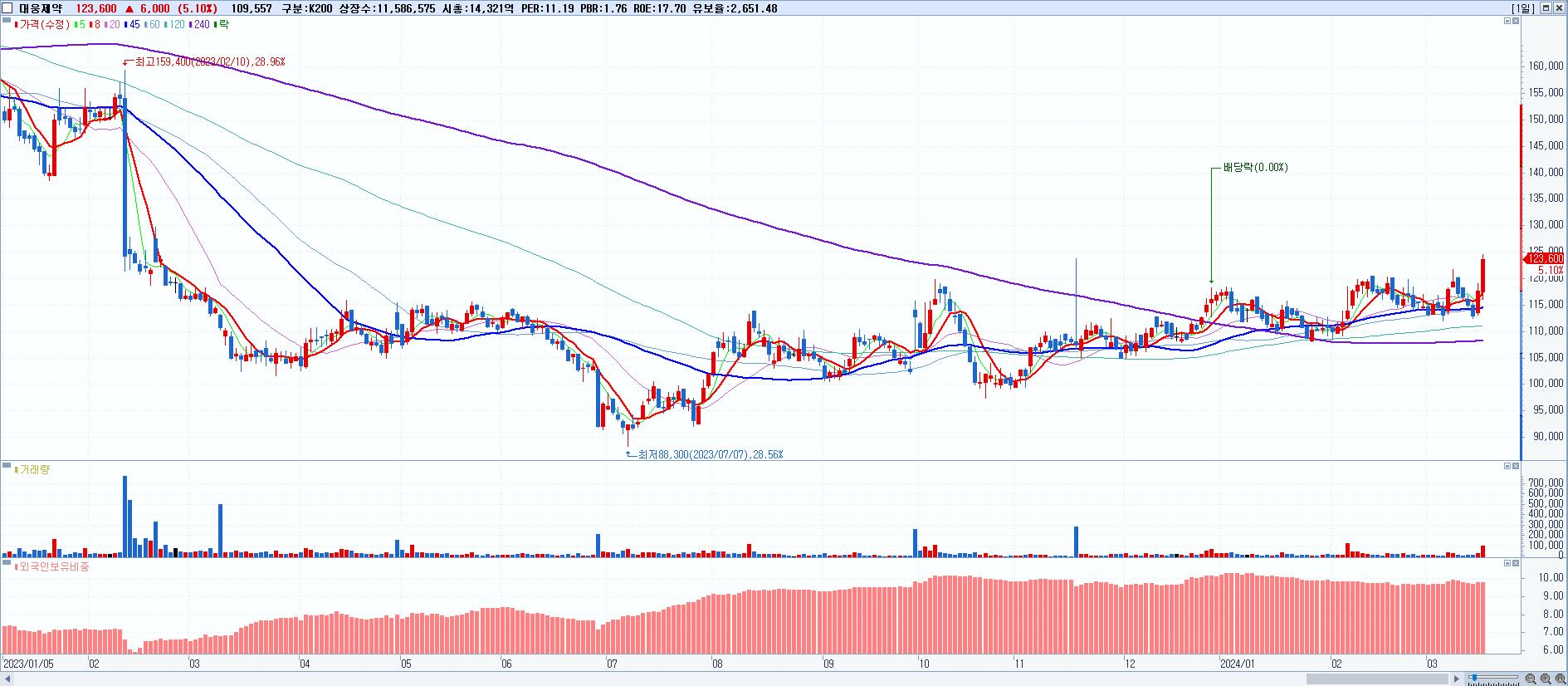Screen dimensions: 1568x686
Task: Click the 유보율:2,651.48 header value
Action: pyautogui.click(x=735, y=8)
